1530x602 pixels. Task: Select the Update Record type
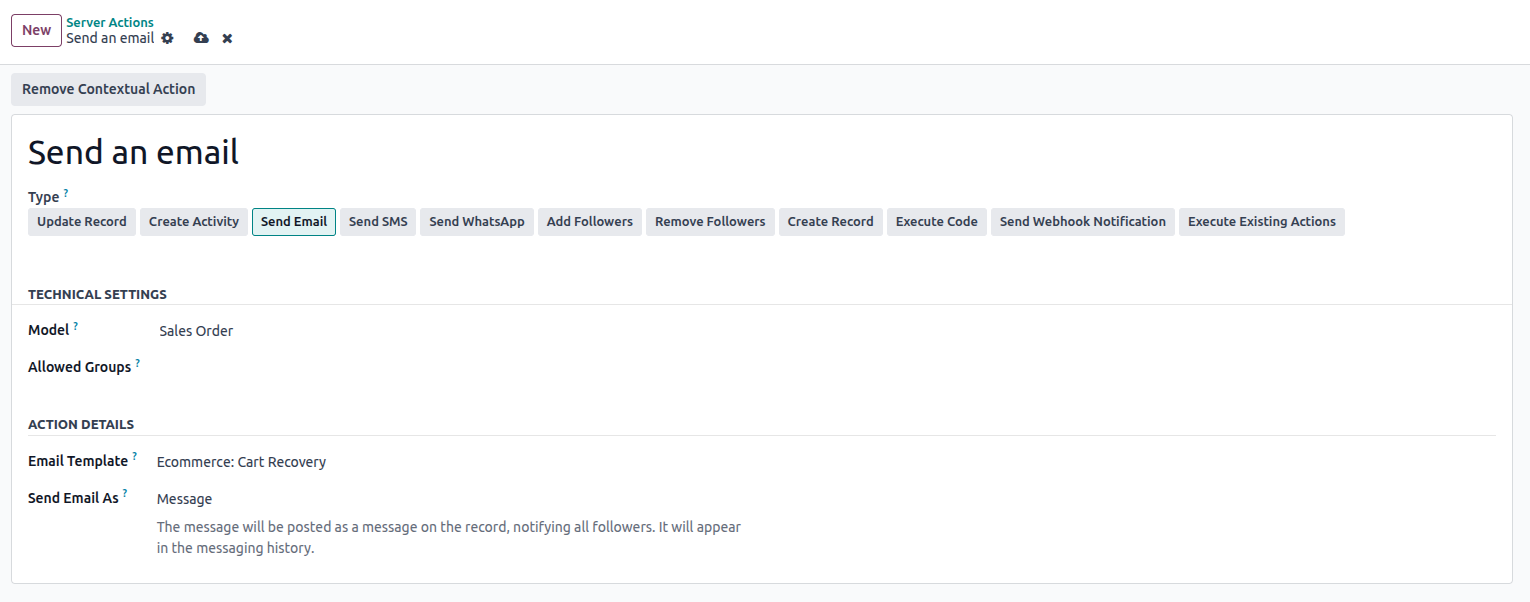pos(82,222)
